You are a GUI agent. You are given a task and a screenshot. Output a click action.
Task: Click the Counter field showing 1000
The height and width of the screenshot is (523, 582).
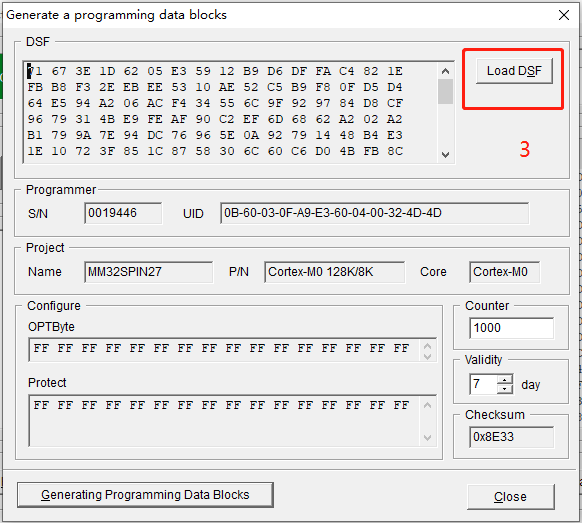point(511,328)
